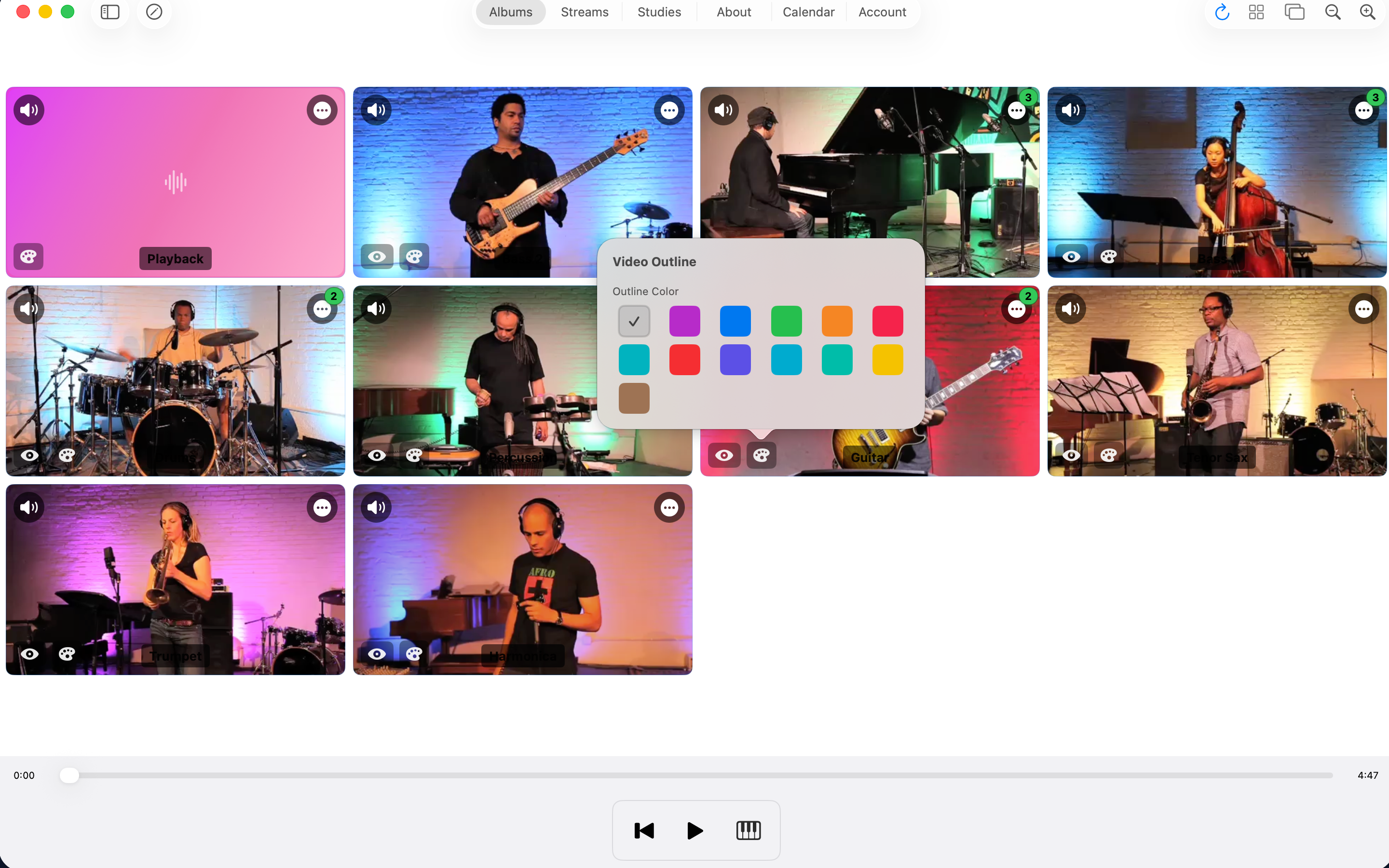Choose the green outline color
1389x868 pixels.
click(x=786, y=321)
